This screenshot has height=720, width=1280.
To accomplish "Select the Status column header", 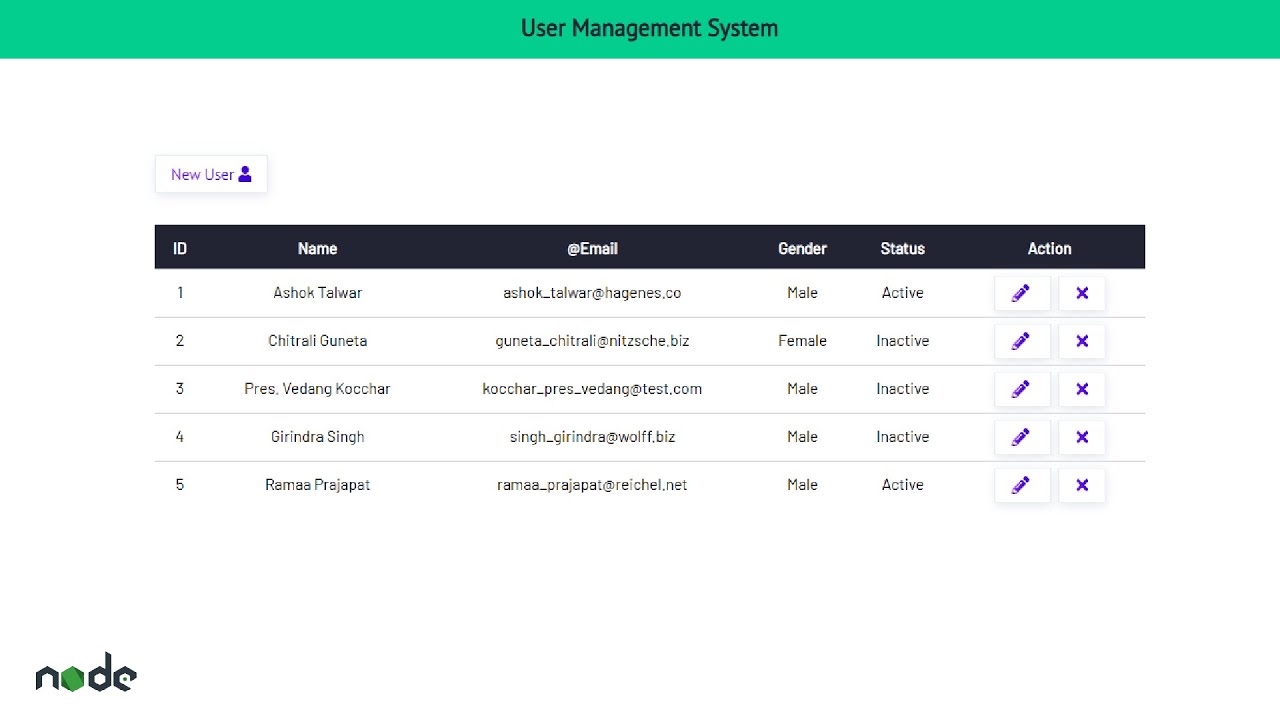I will [x=903, y=249].
